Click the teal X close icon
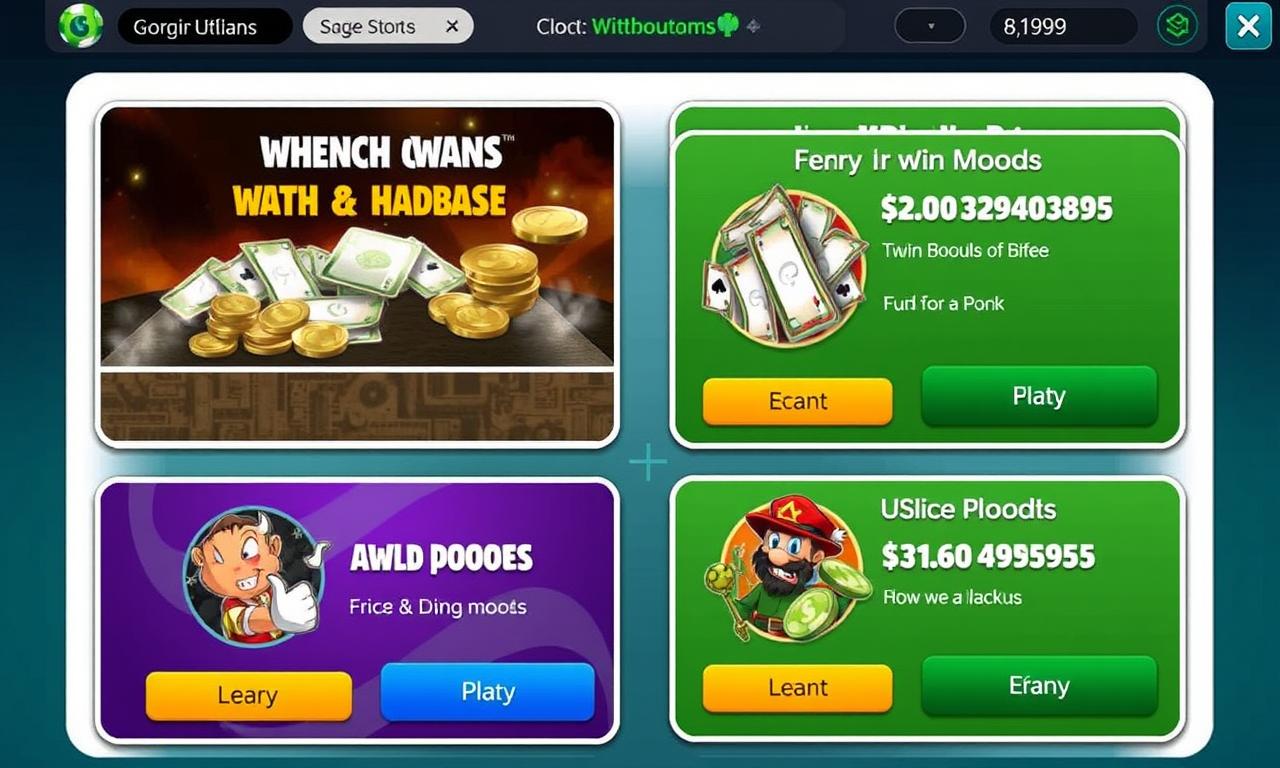The image size is (1280, 768). coord(1248,26)
